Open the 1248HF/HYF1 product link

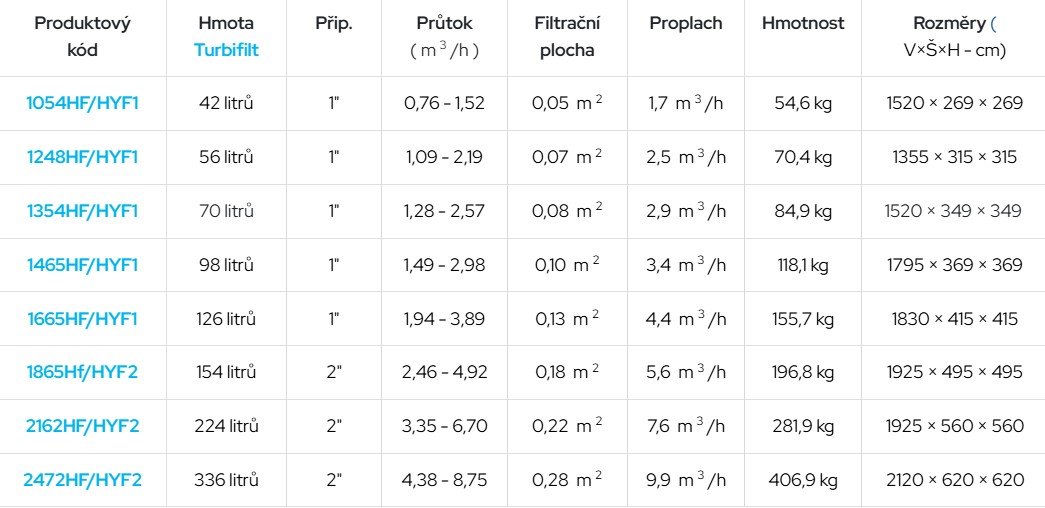[x=83, y=157]
